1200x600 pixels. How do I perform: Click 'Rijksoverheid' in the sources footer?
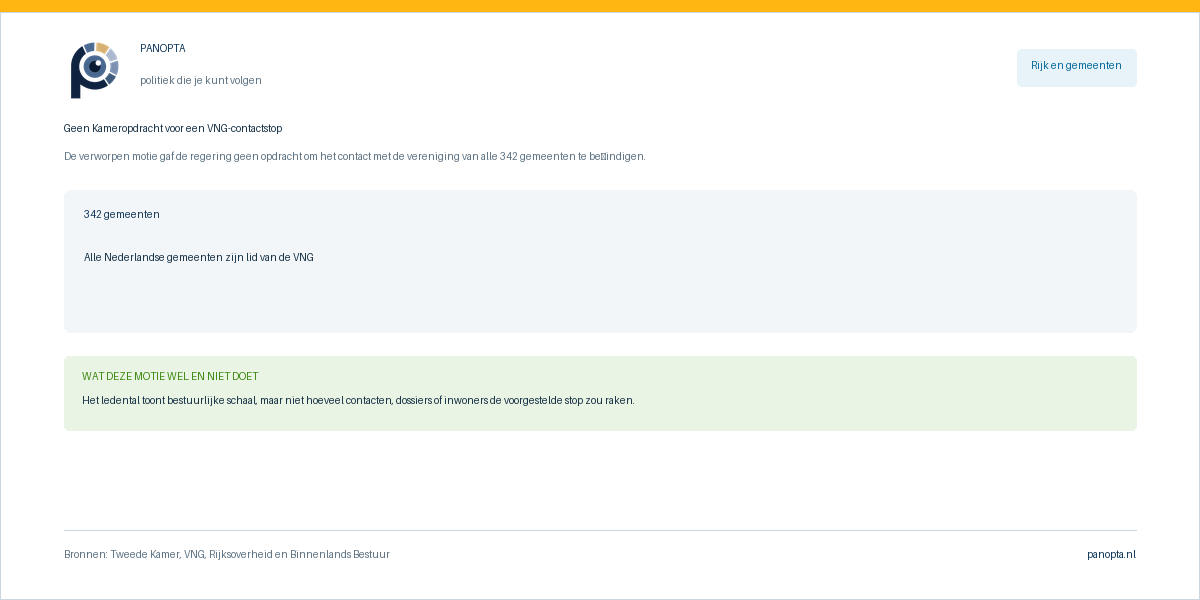240,554
